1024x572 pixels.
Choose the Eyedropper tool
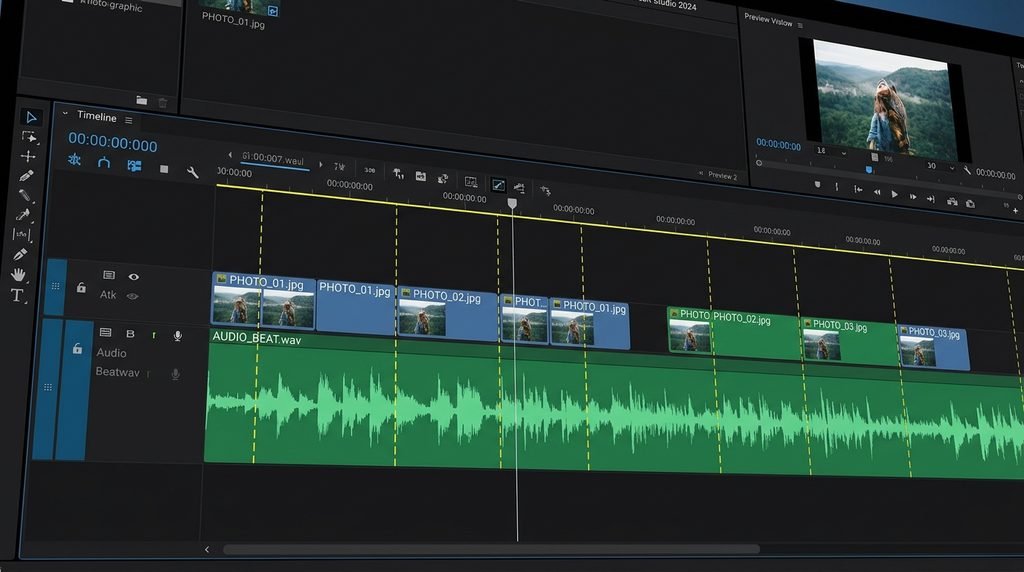[x=23, y=215]
